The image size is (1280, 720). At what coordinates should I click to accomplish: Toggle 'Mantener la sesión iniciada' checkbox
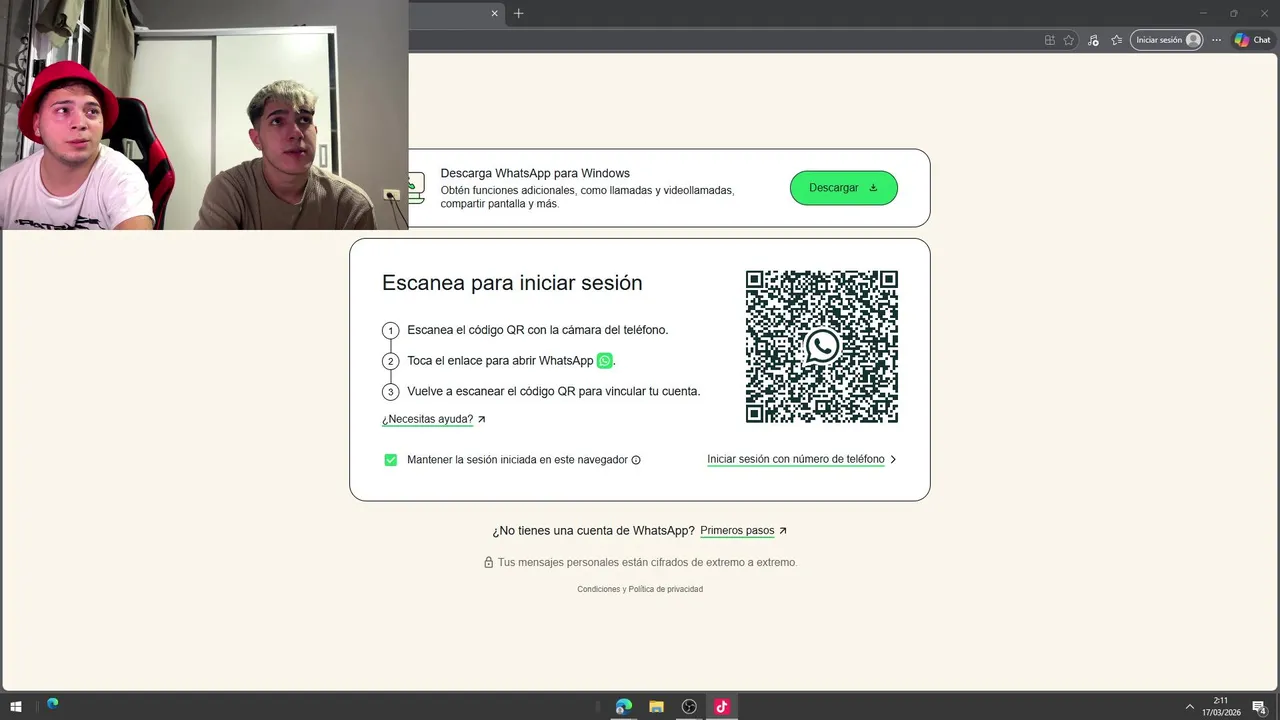pyautogui.click(x=391, y=460)
